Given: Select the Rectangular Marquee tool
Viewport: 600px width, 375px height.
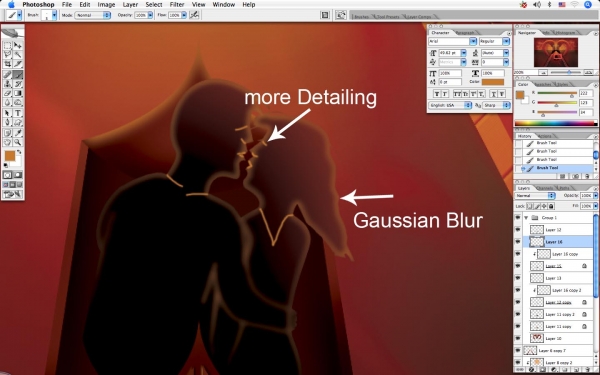Looking at the screenshot, I should (x=7, y=46).
